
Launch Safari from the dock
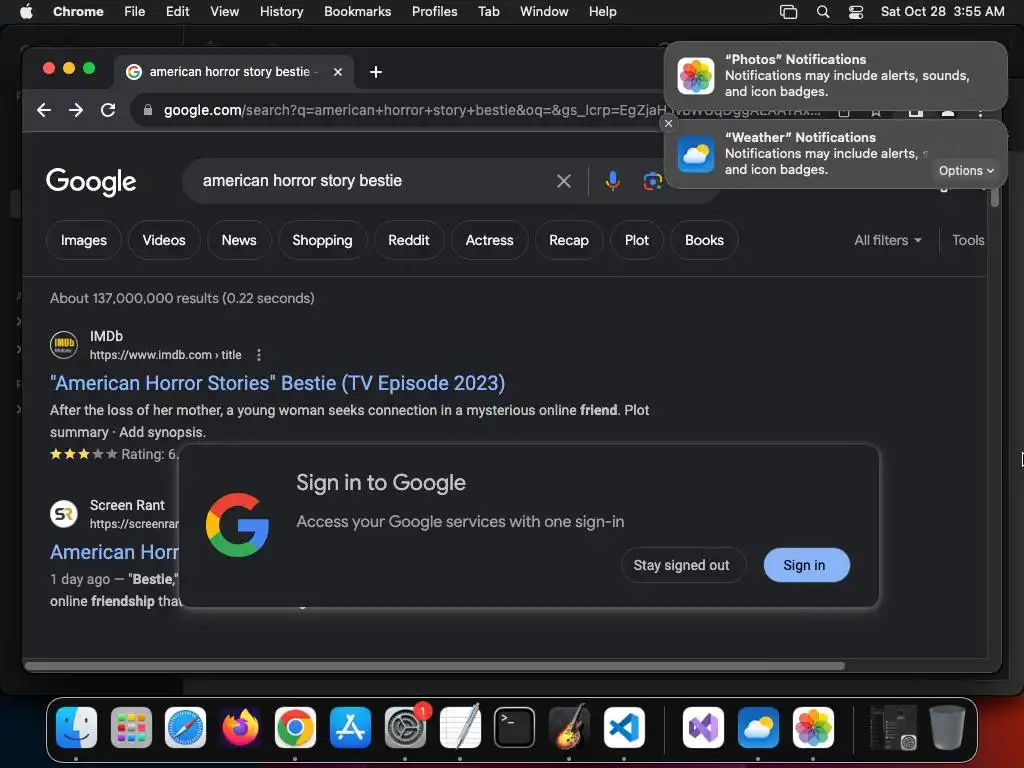click(x=185, y=727)
